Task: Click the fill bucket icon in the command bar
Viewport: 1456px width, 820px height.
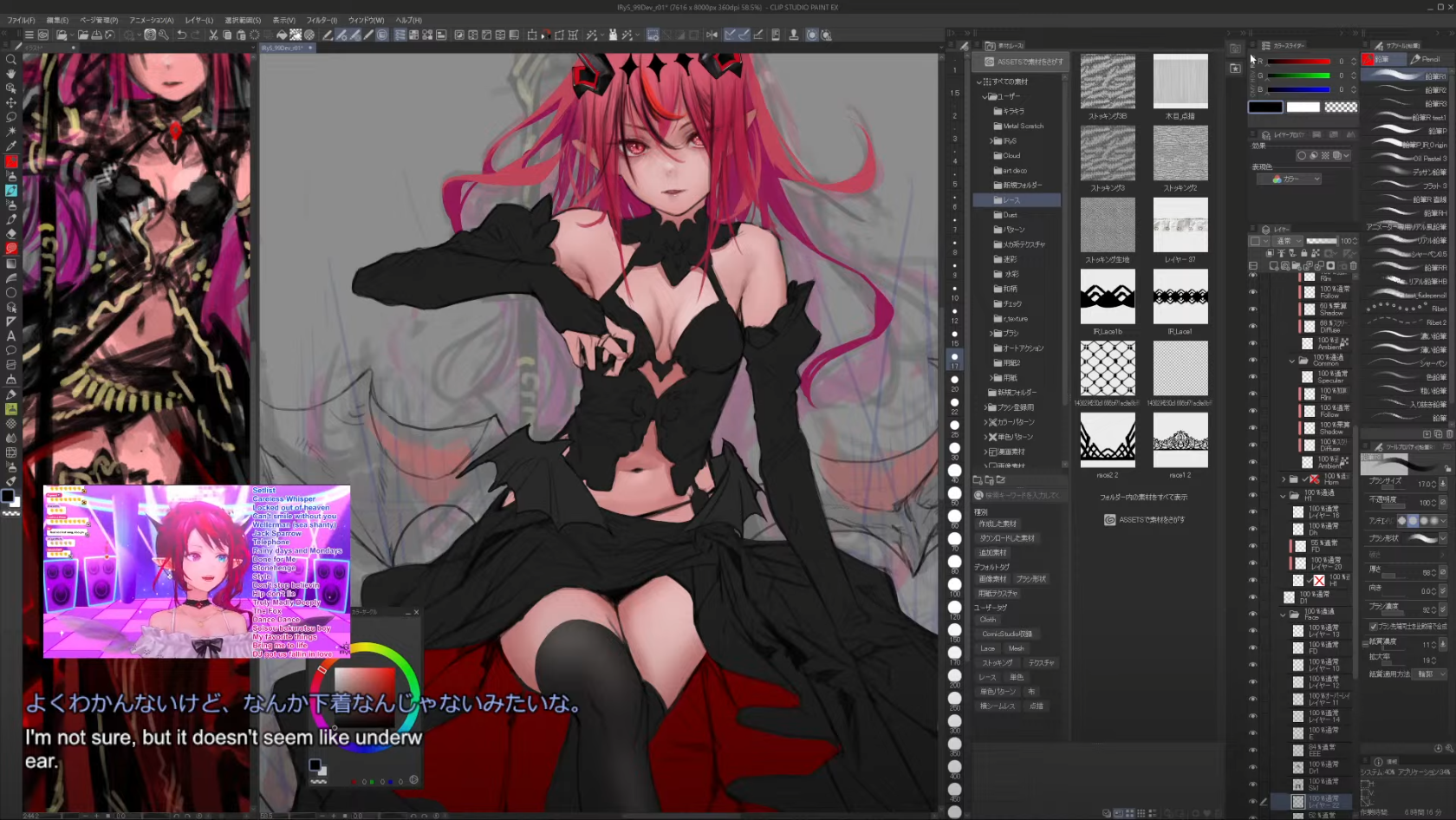Action: [281, 35]
